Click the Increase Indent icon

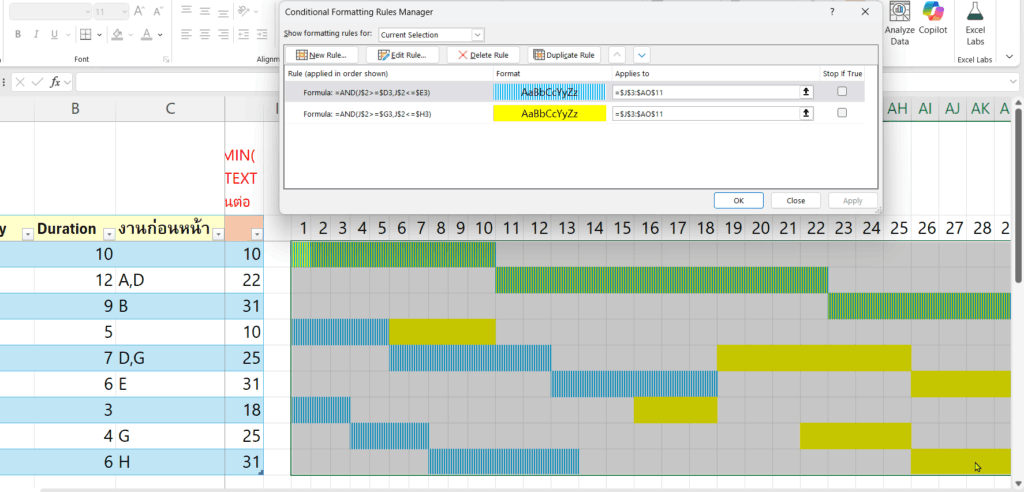click(263, 34)
